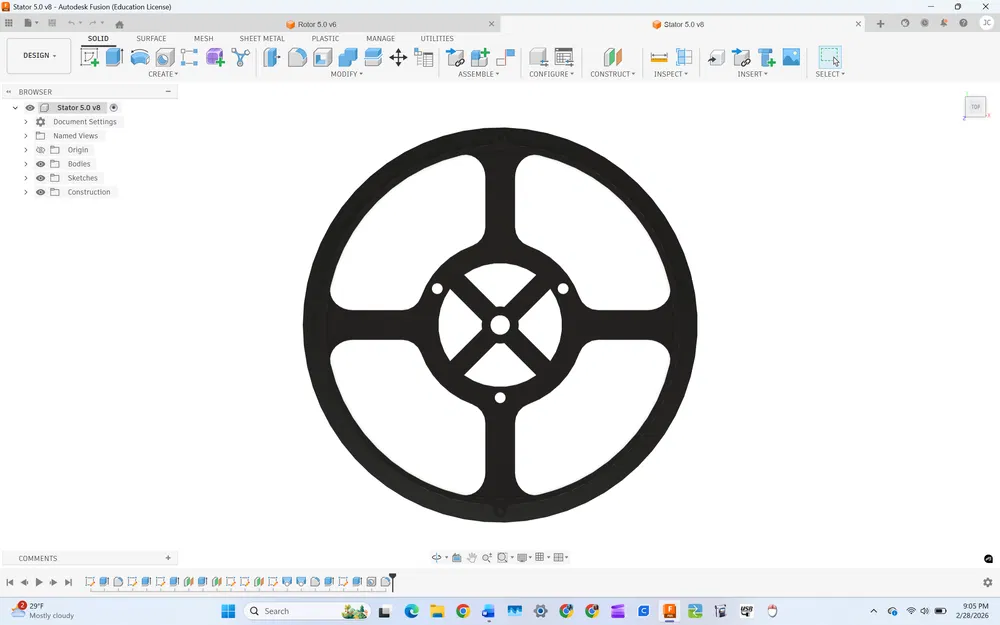Toggle visibility of Stator 5.0 v8 component

point(30,108)
